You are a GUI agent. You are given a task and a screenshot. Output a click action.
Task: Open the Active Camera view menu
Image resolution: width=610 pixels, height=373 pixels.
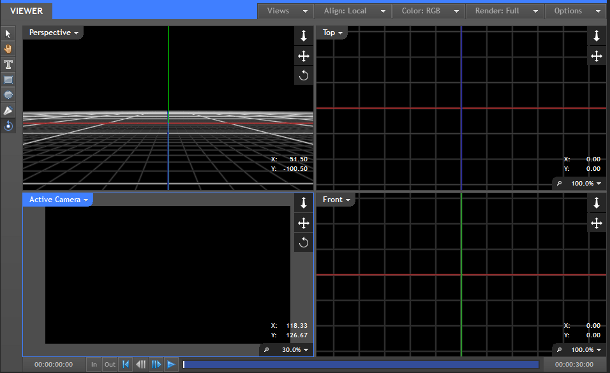tap(58, 200)
